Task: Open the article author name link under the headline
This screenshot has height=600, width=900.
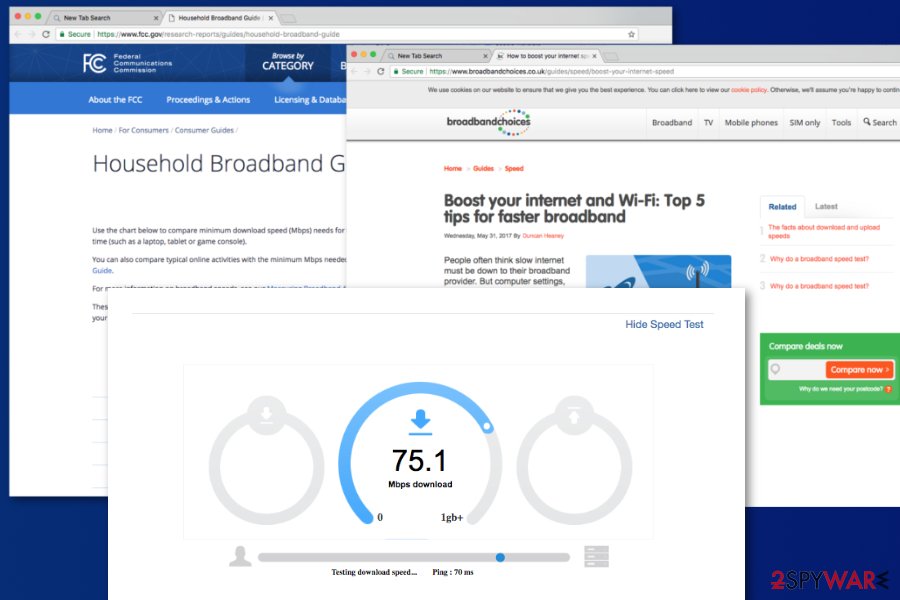Action: (543, 235)
